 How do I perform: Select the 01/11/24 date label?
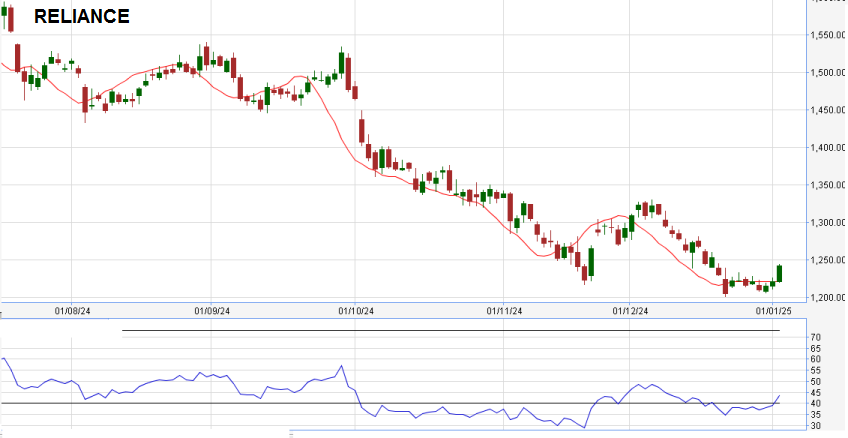(x=504, y=311)
